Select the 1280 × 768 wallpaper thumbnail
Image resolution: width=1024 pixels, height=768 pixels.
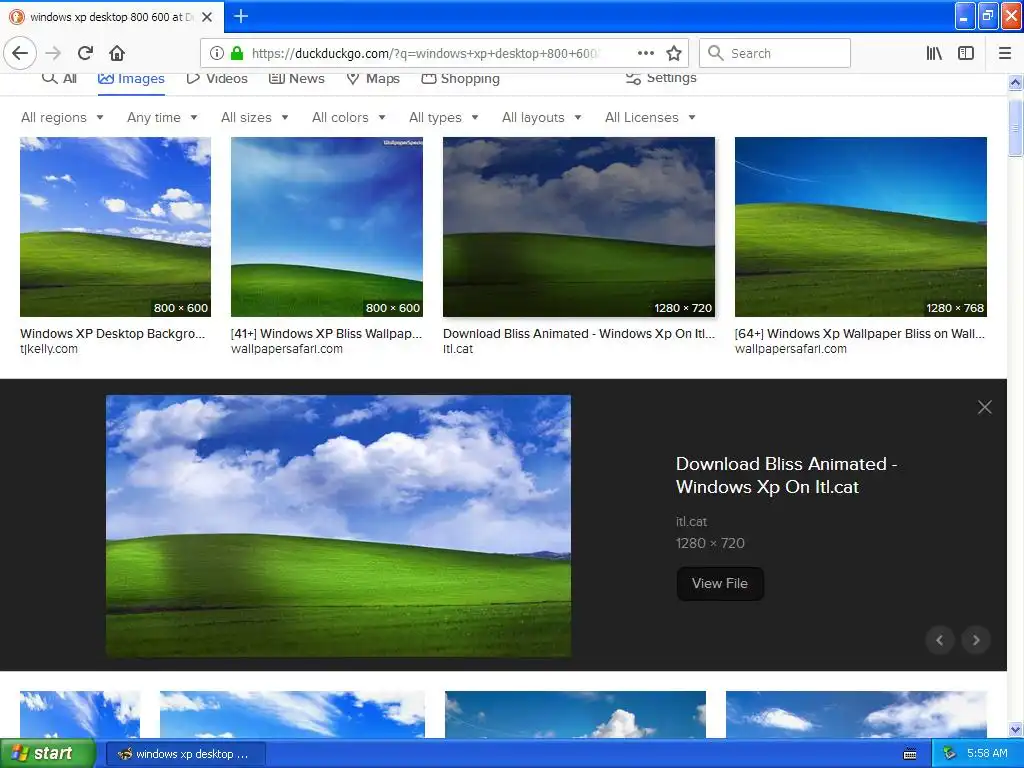point(861,227)
